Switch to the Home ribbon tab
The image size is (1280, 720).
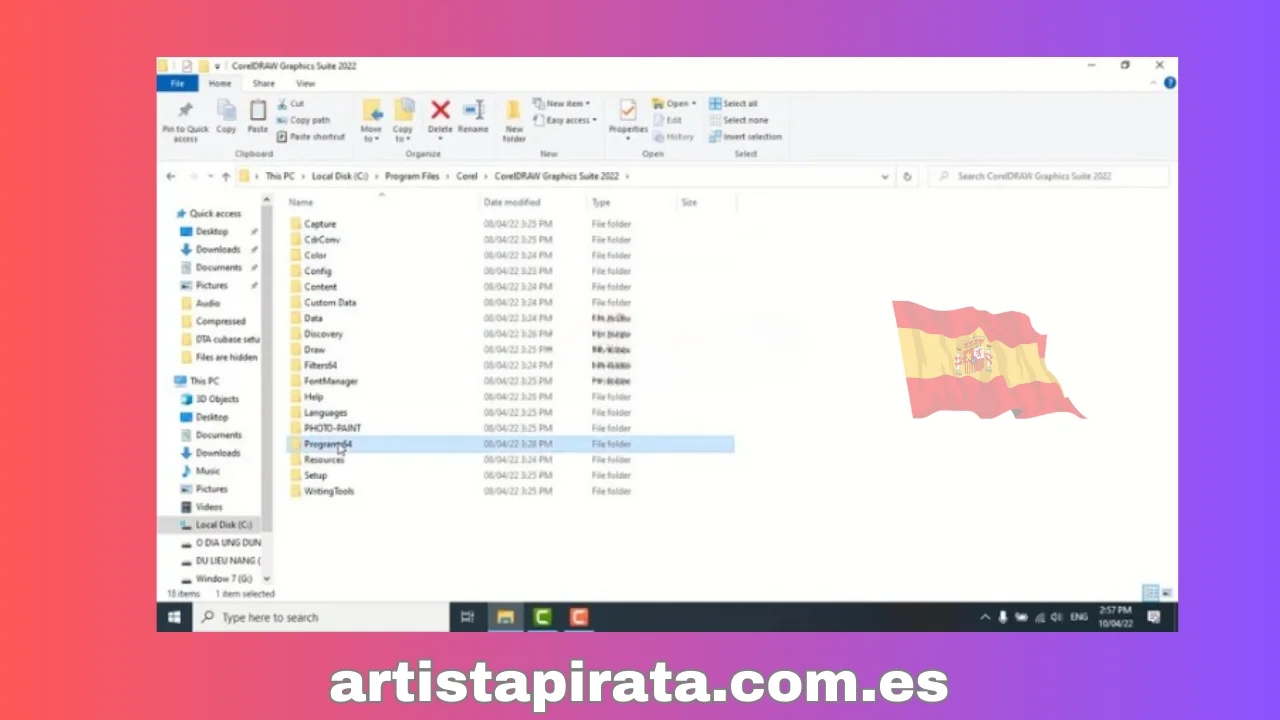[x=220, y=84]
